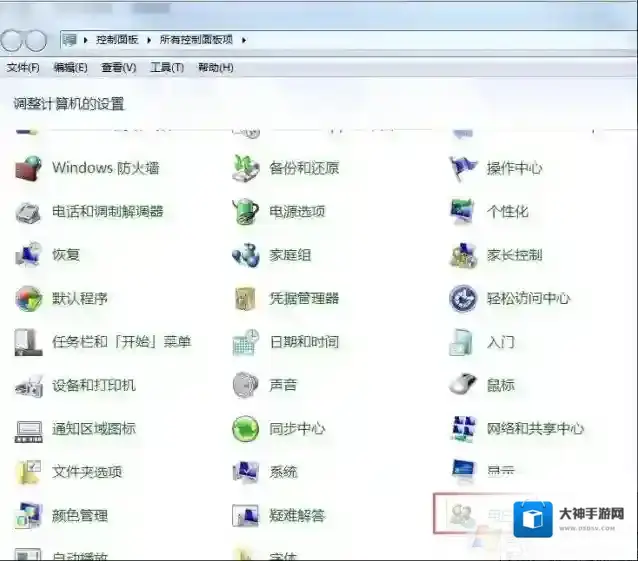Open the 轻松访问中心 text link
The image size is (638, 561).
[528, 299]
